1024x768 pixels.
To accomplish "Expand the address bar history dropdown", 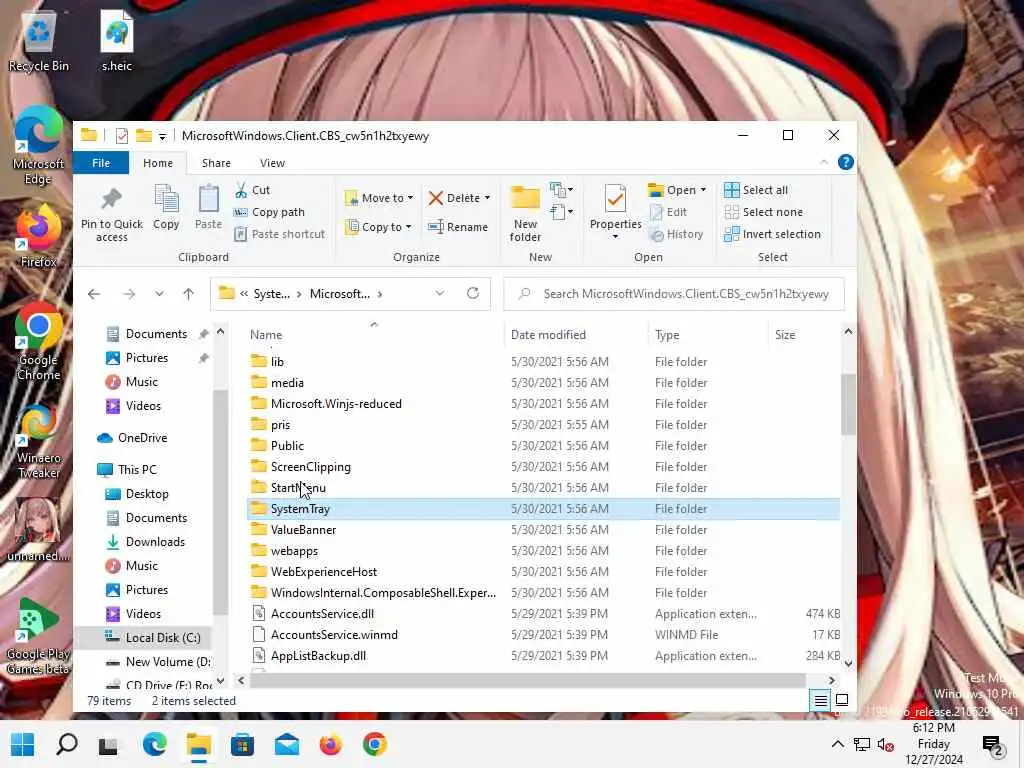I will [x=440, y=293].
